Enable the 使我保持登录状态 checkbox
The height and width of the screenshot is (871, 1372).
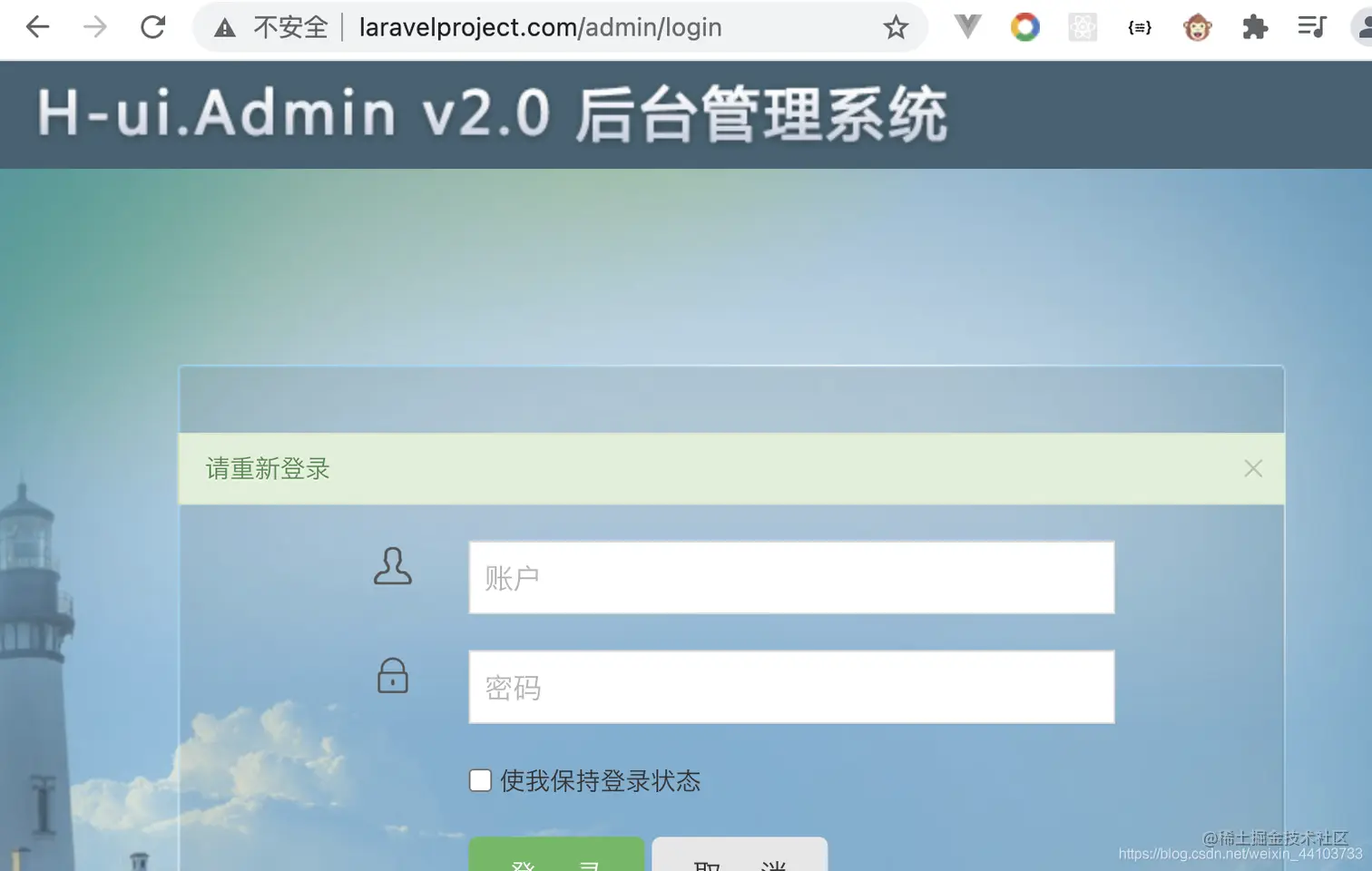479,780
